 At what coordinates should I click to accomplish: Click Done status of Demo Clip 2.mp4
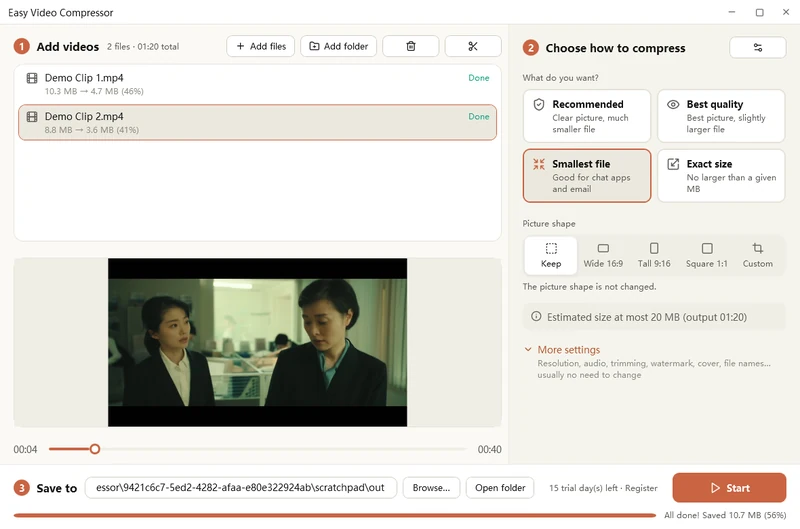479,117
